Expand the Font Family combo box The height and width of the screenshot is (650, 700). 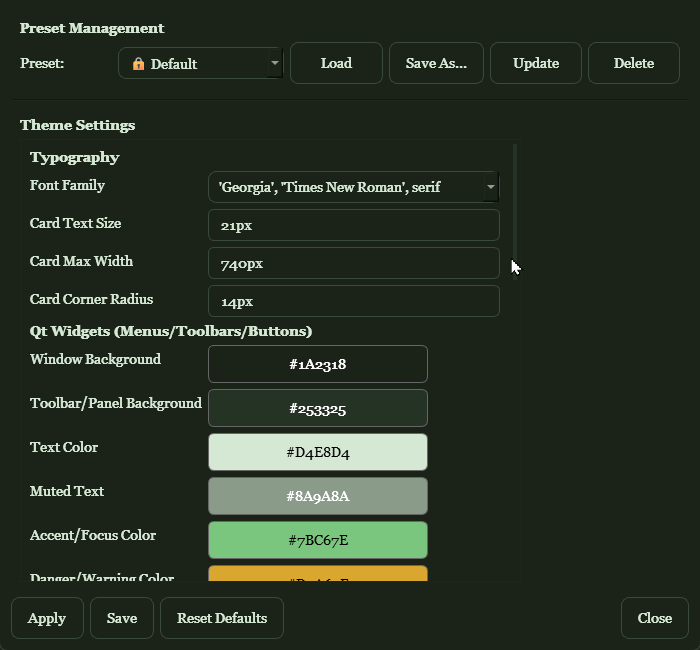point(353,187)
